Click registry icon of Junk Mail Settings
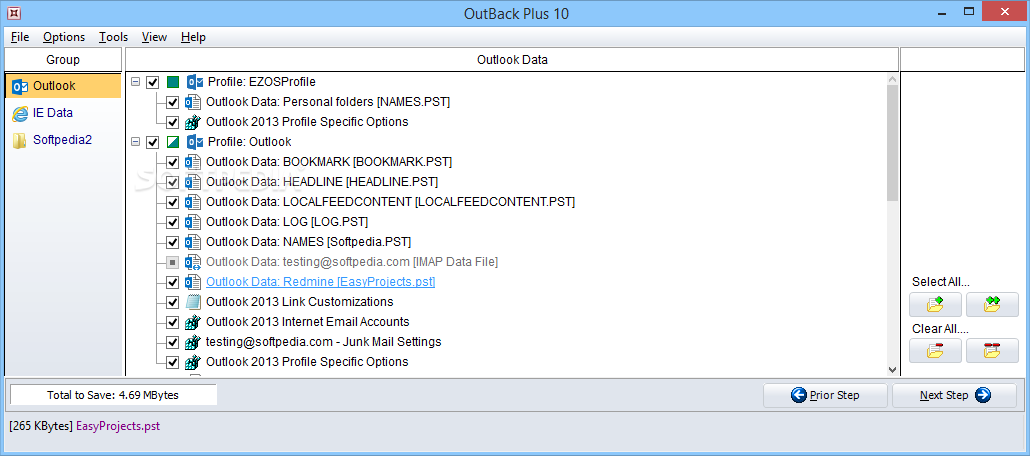1030x456 pixels. pos(192,342)
